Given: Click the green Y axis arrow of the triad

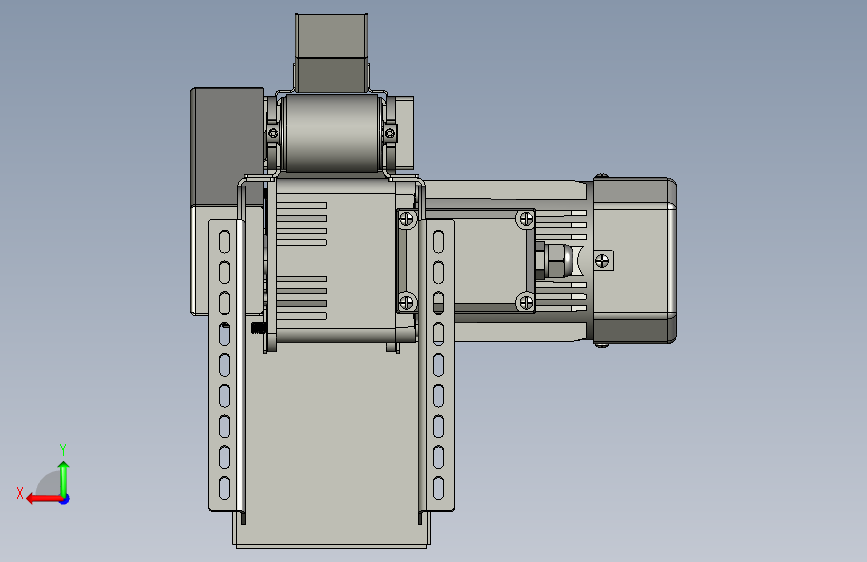Looking at the screenshot, I should coord(64,479).
